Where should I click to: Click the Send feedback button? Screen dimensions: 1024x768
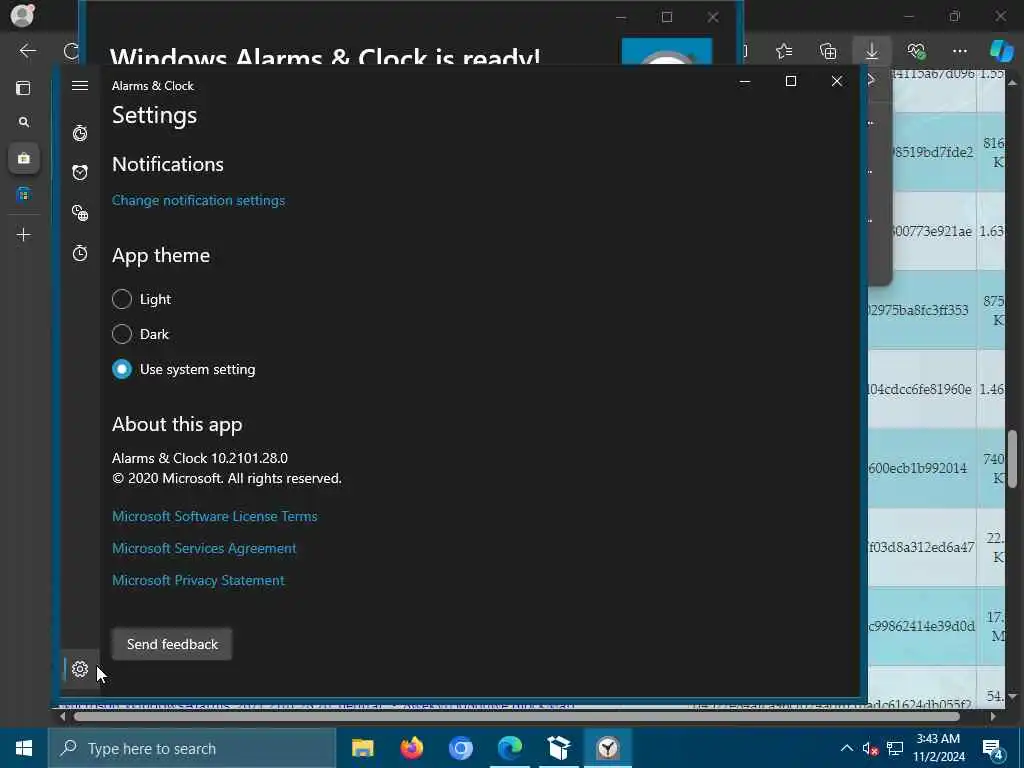[172, 644]
